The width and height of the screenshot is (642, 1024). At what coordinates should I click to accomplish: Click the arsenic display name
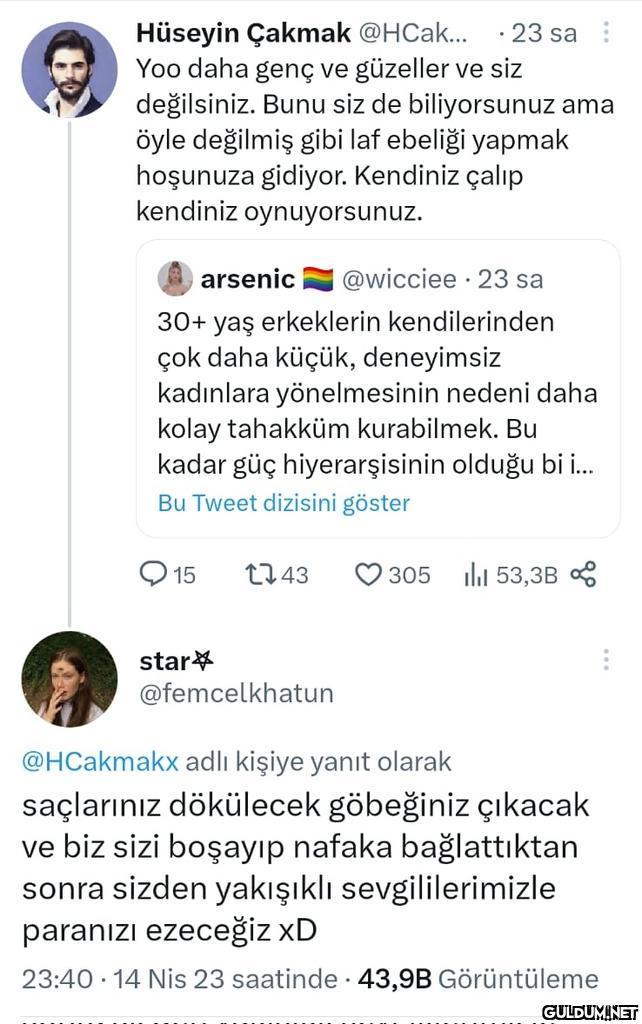tap(247, 279)
